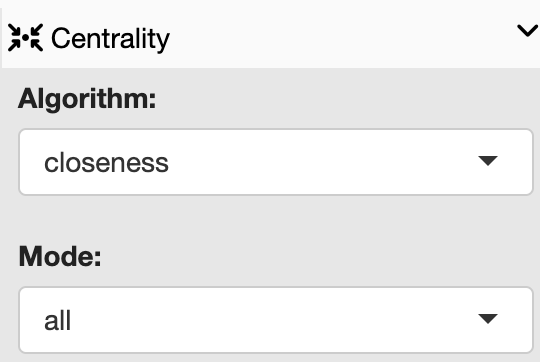Click blank space inside Algorithm box after closeness

coord(320,162)
